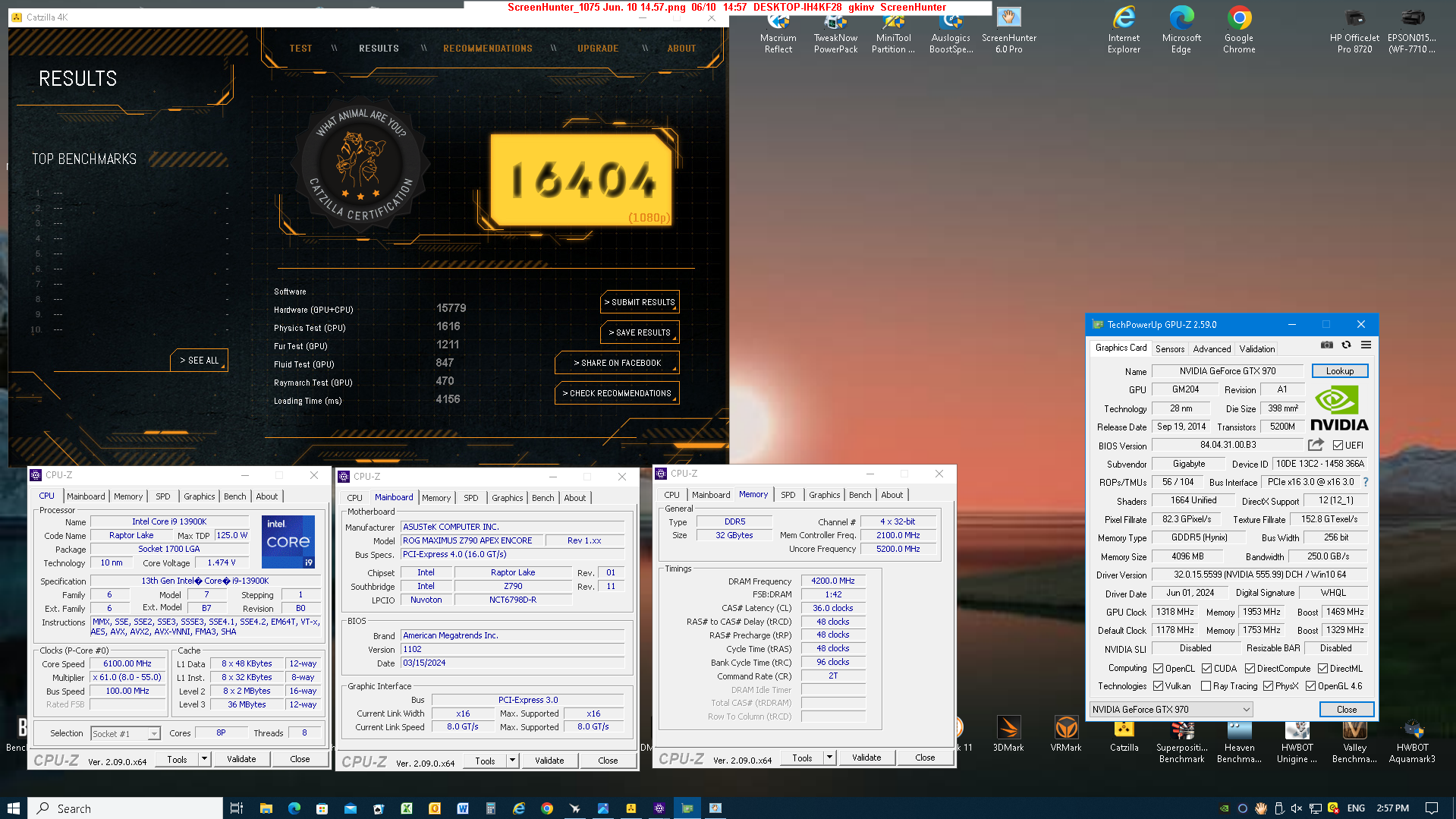Open the TEST tab in Catzilla

[300, 49]
